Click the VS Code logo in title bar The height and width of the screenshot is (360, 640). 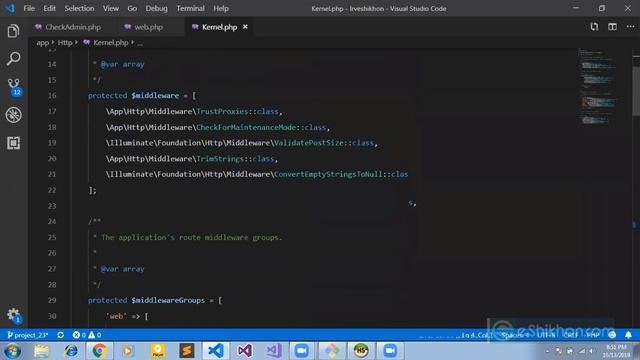click(x=10, y=8)
